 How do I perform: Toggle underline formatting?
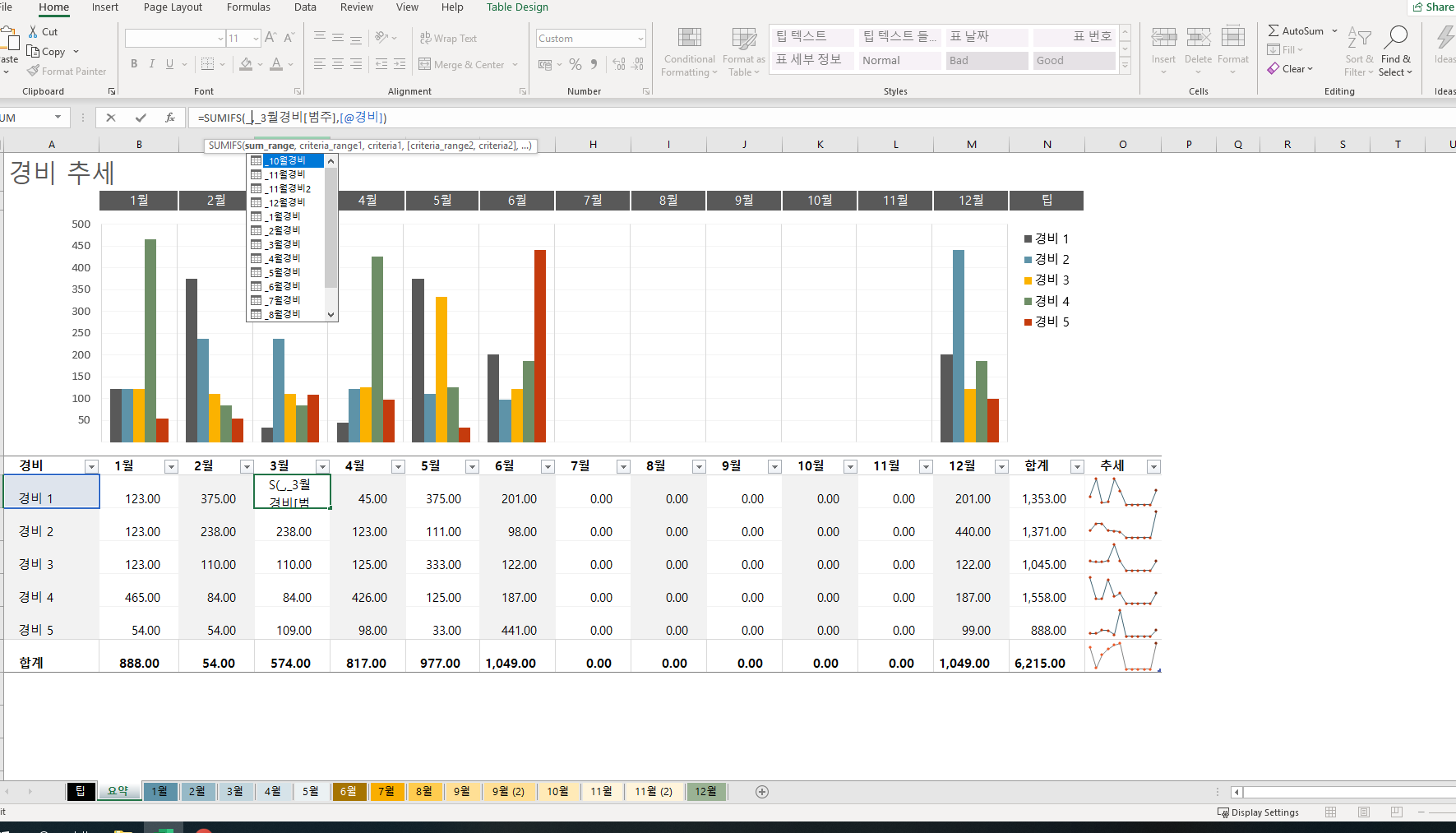tap(170, 64)
